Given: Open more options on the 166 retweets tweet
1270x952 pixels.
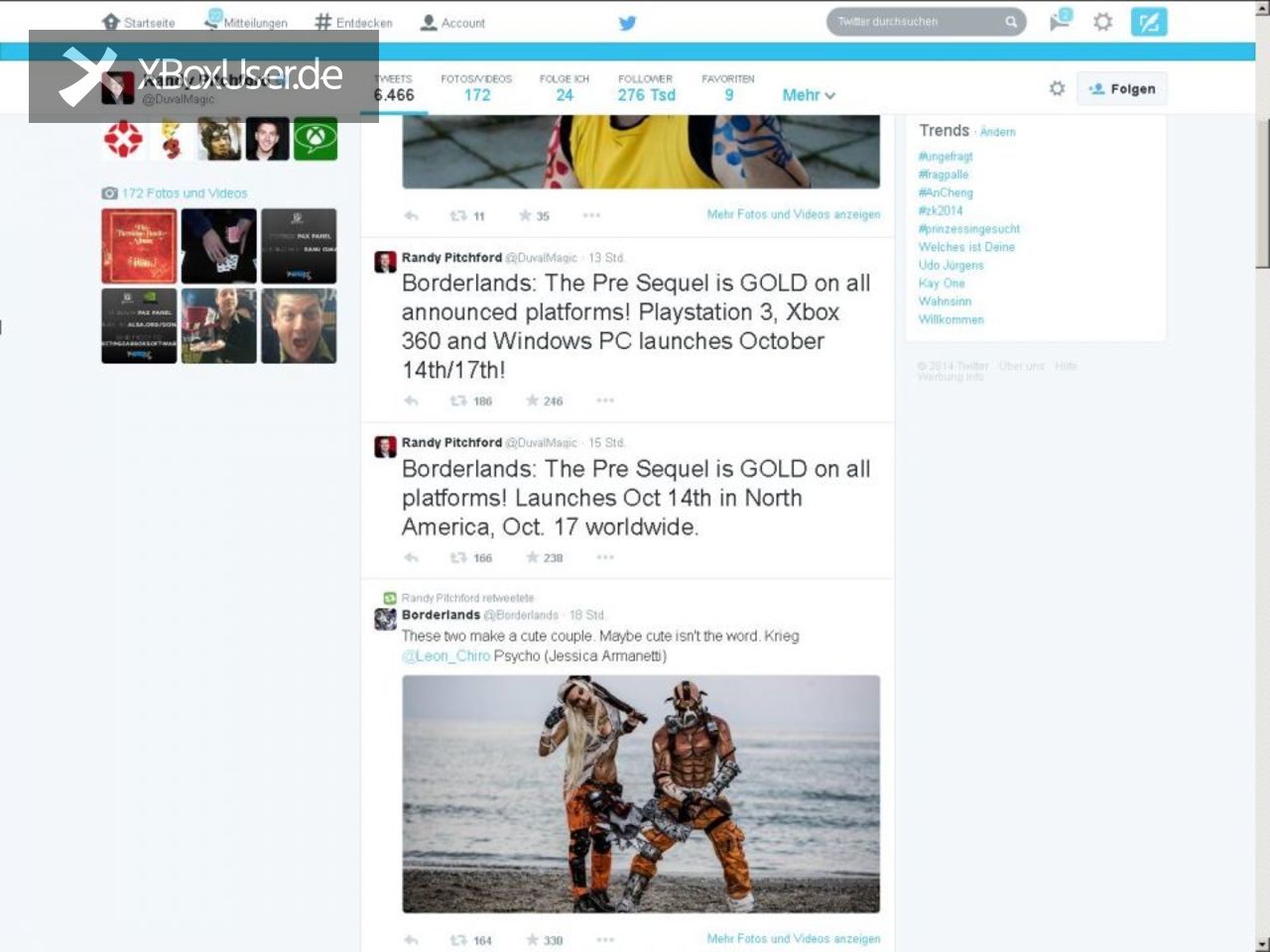Looking at the screenshot, I should tap(605, 557).
